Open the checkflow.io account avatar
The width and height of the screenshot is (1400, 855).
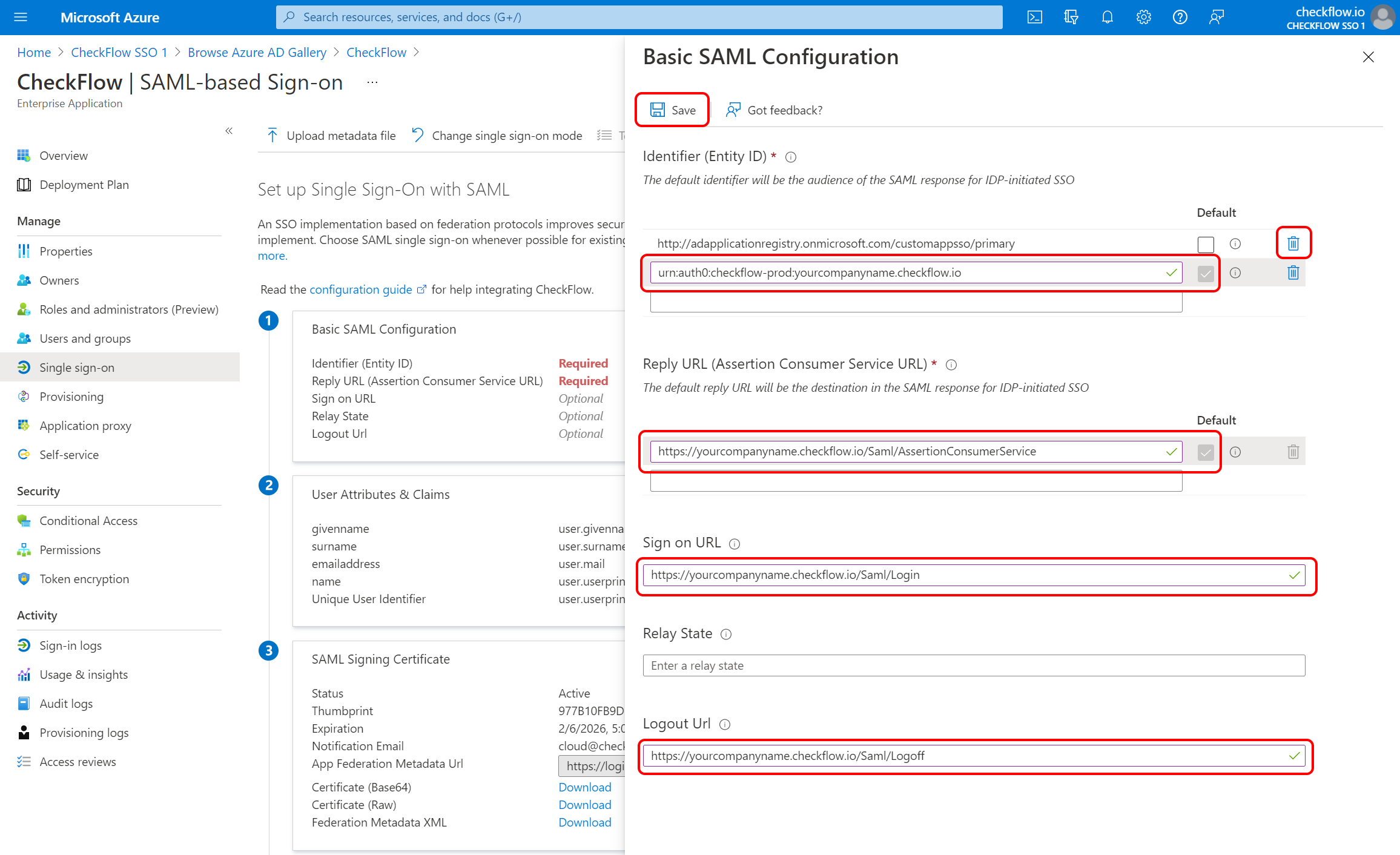[x=1383, y=17]
